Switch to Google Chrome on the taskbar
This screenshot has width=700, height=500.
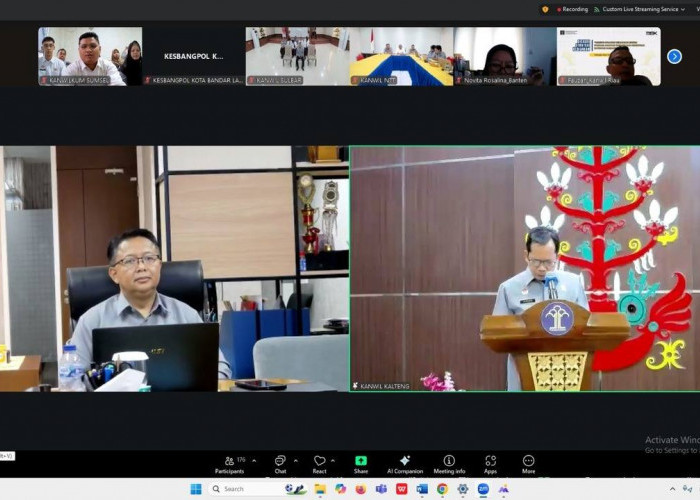442,489
